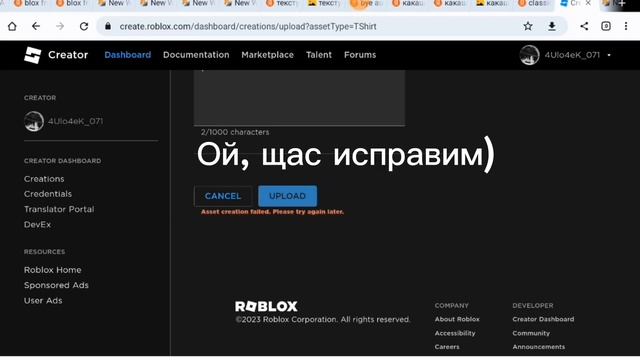Click the Cancel button

[x=223, y=196]
